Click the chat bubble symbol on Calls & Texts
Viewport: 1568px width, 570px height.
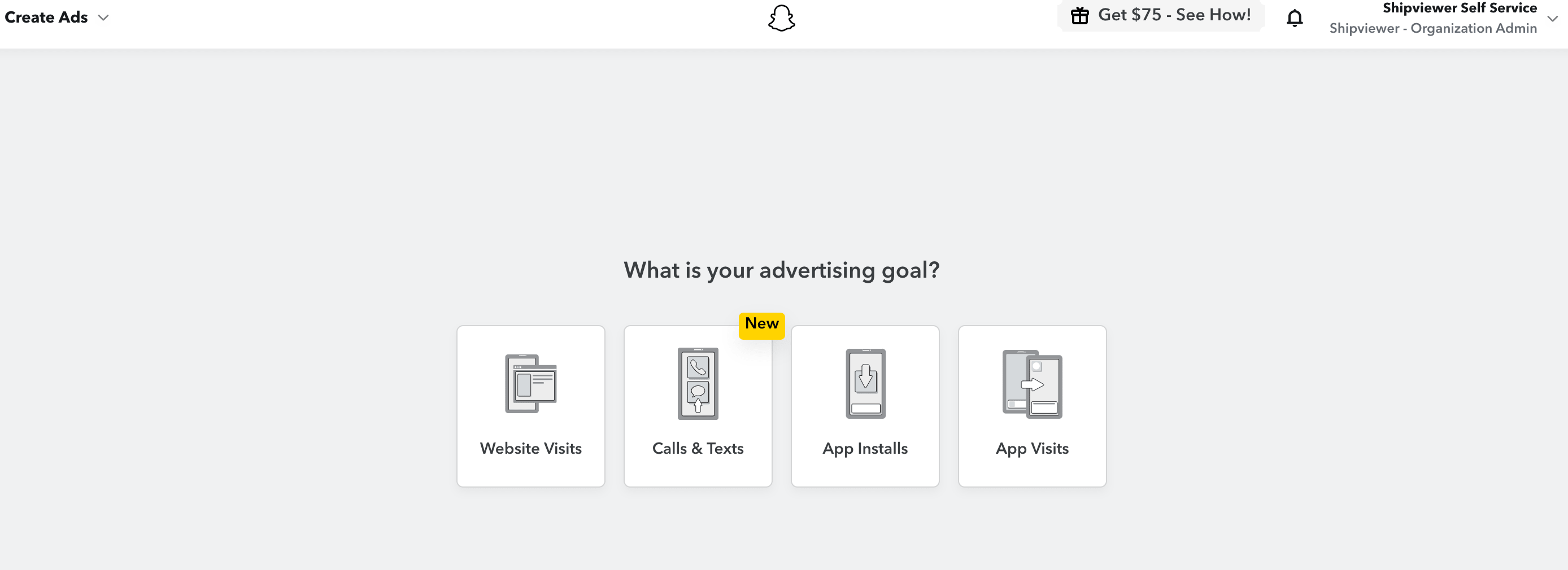pyautogui.click(x=698, y=392)
